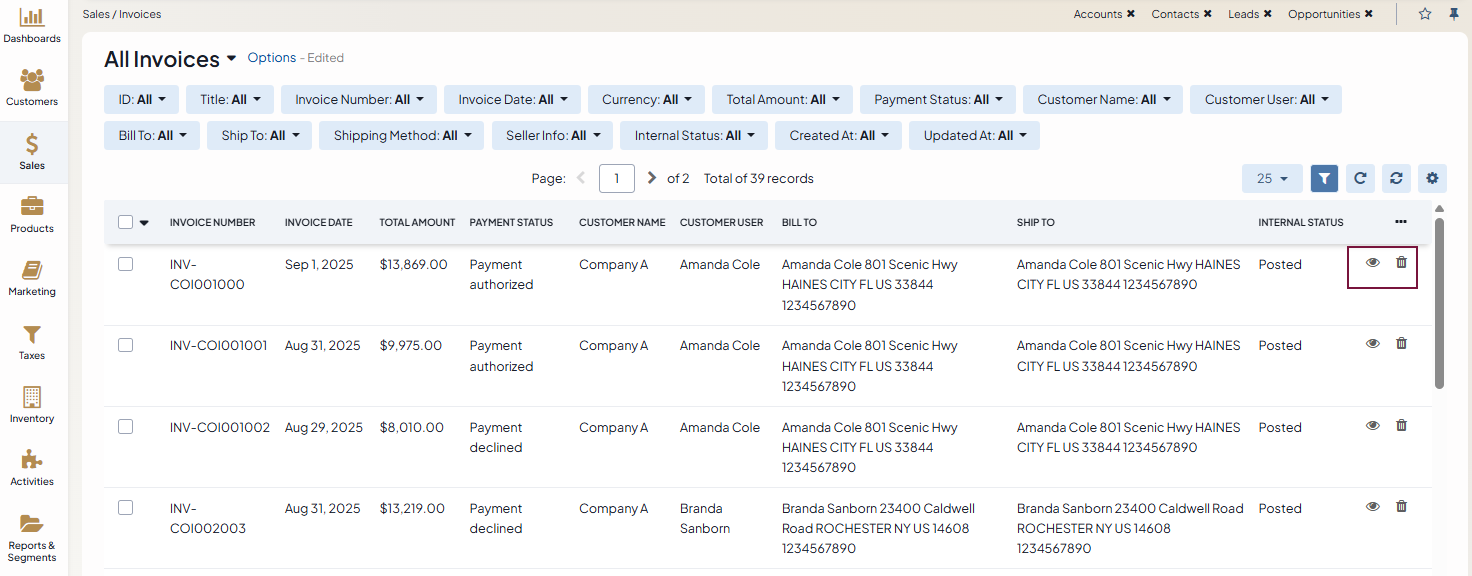
Task: Open the 25 per-page size dropdown
Action: coord(1271,178)
